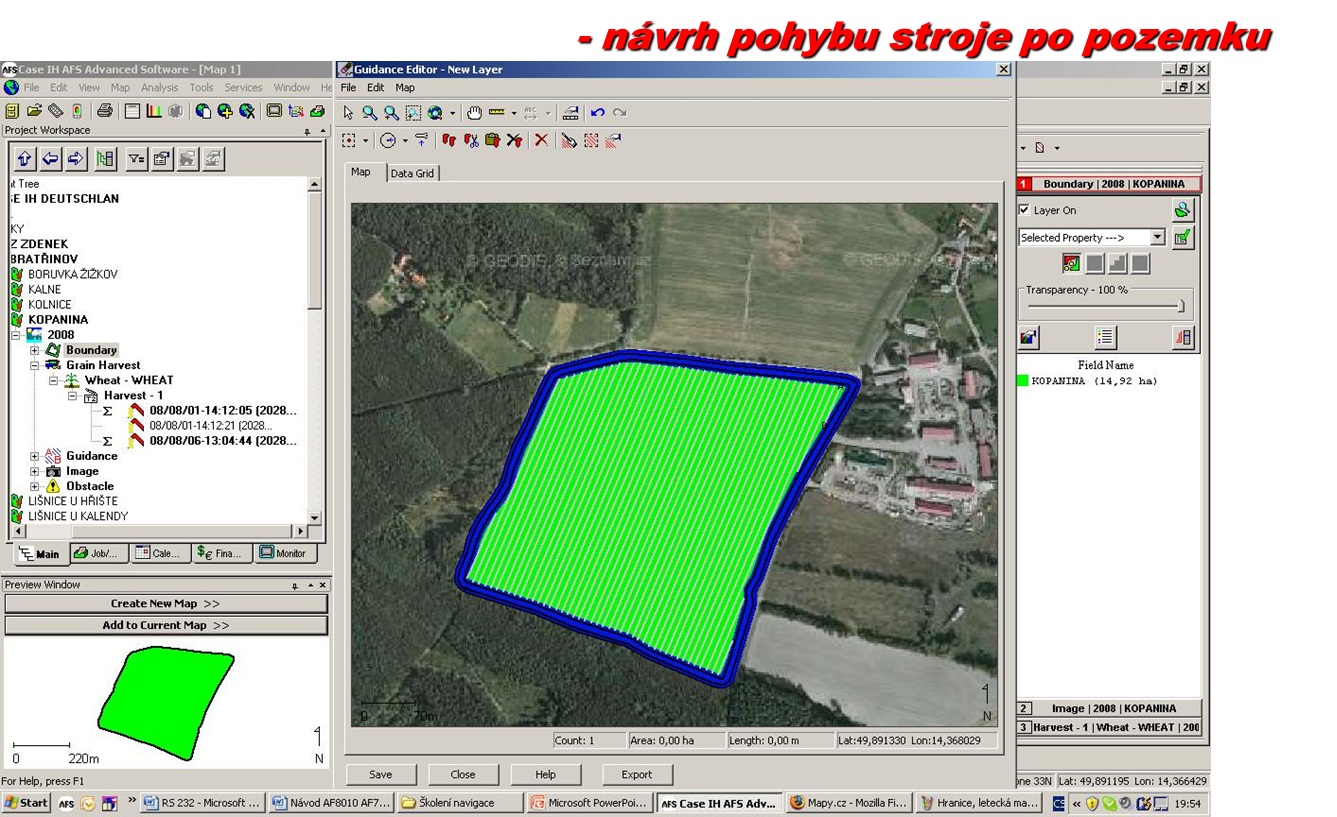Collapse the 2008 tree node

point(16,335)
